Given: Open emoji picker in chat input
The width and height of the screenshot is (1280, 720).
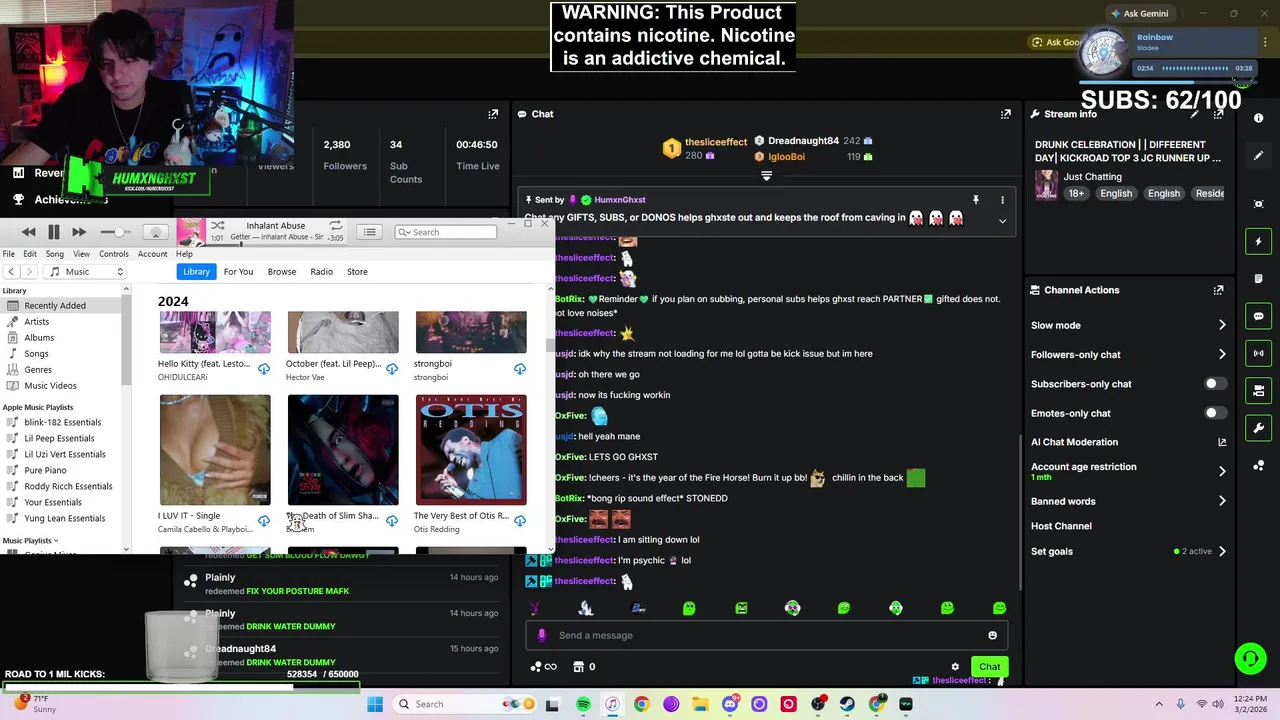Looking at the screenshot, I should [x=992, y=635].
